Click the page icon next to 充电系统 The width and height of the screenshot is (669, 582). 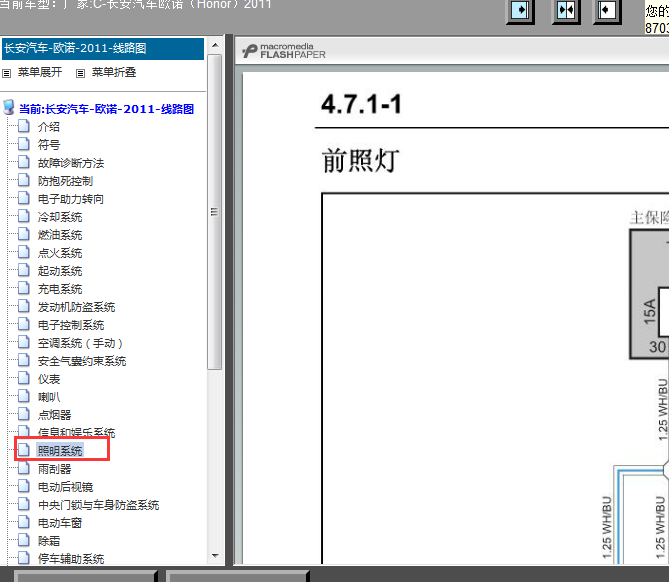(x=24, y=288)
